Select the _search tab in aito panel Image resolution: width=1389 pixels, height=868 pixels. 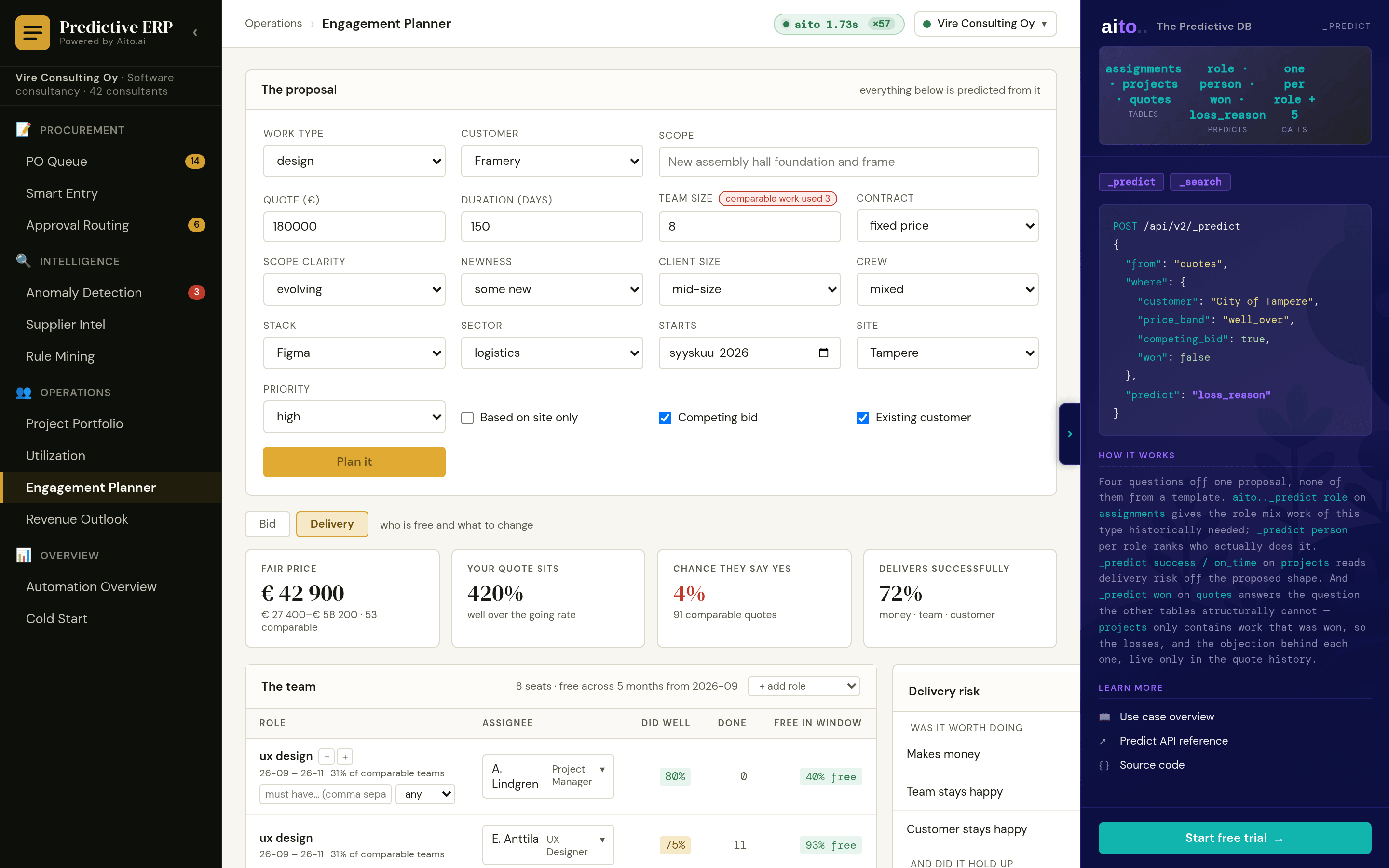[x=1200, y=182]
